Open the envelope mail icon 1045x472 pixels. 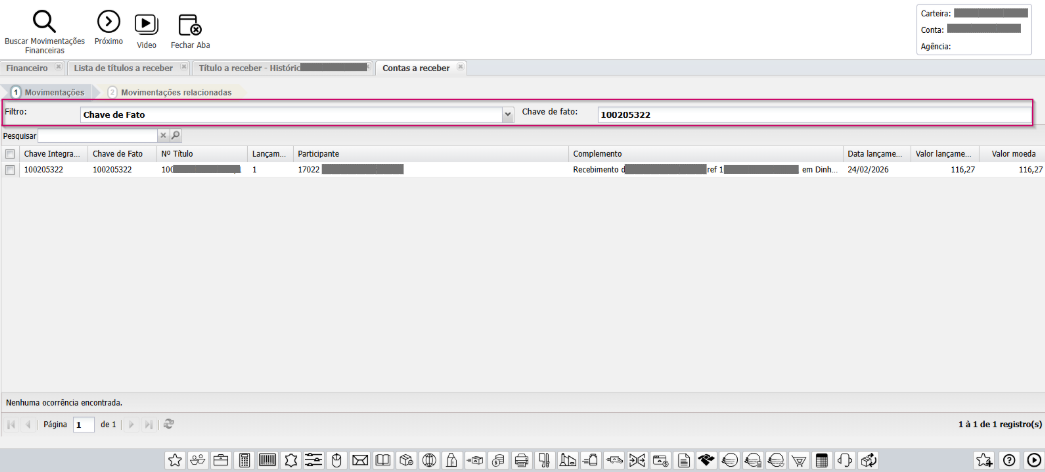pyautogui.click(x=359, y=460)
